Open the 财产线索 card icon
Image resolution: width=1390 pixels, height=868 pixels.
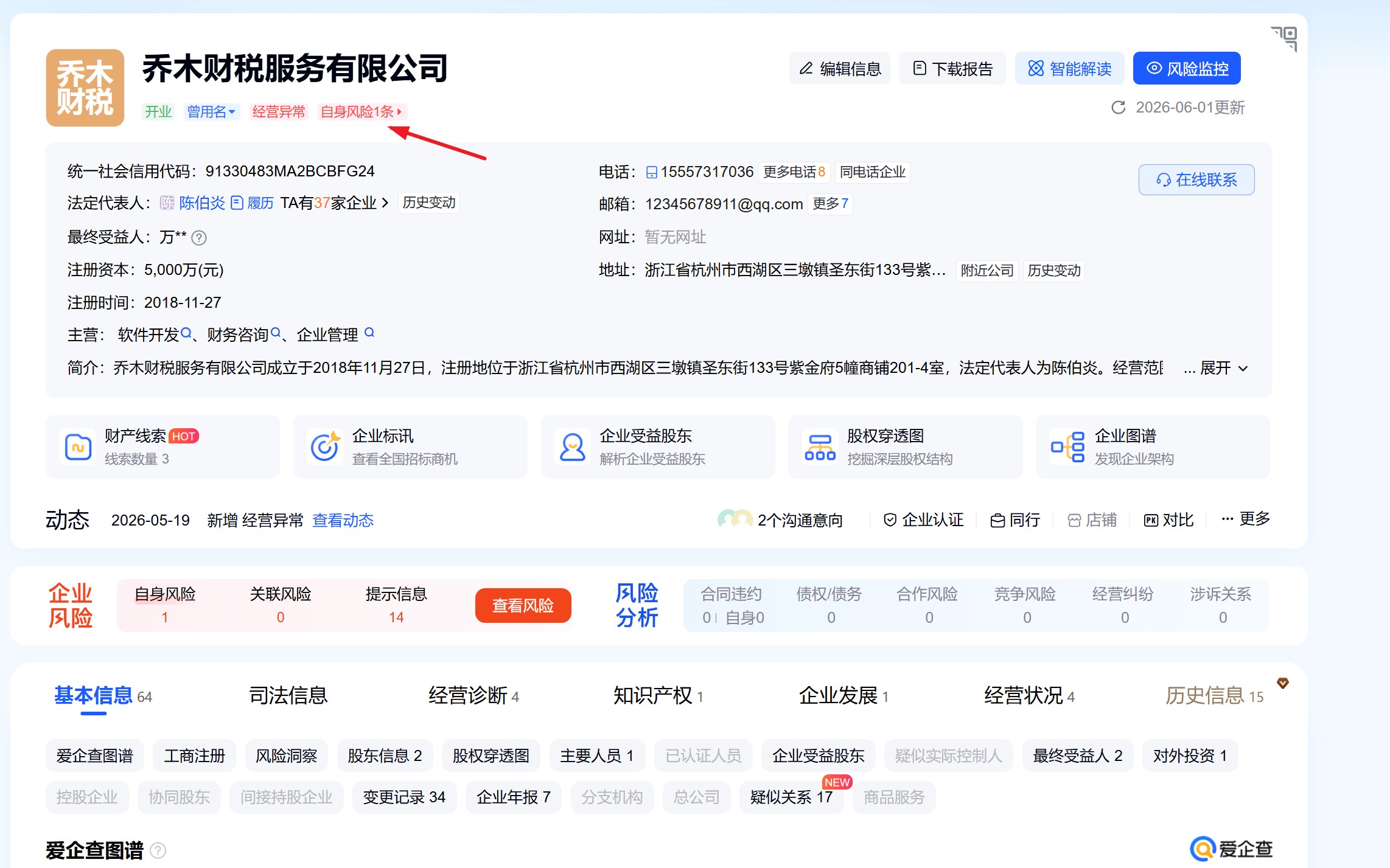tap(79, 447)
